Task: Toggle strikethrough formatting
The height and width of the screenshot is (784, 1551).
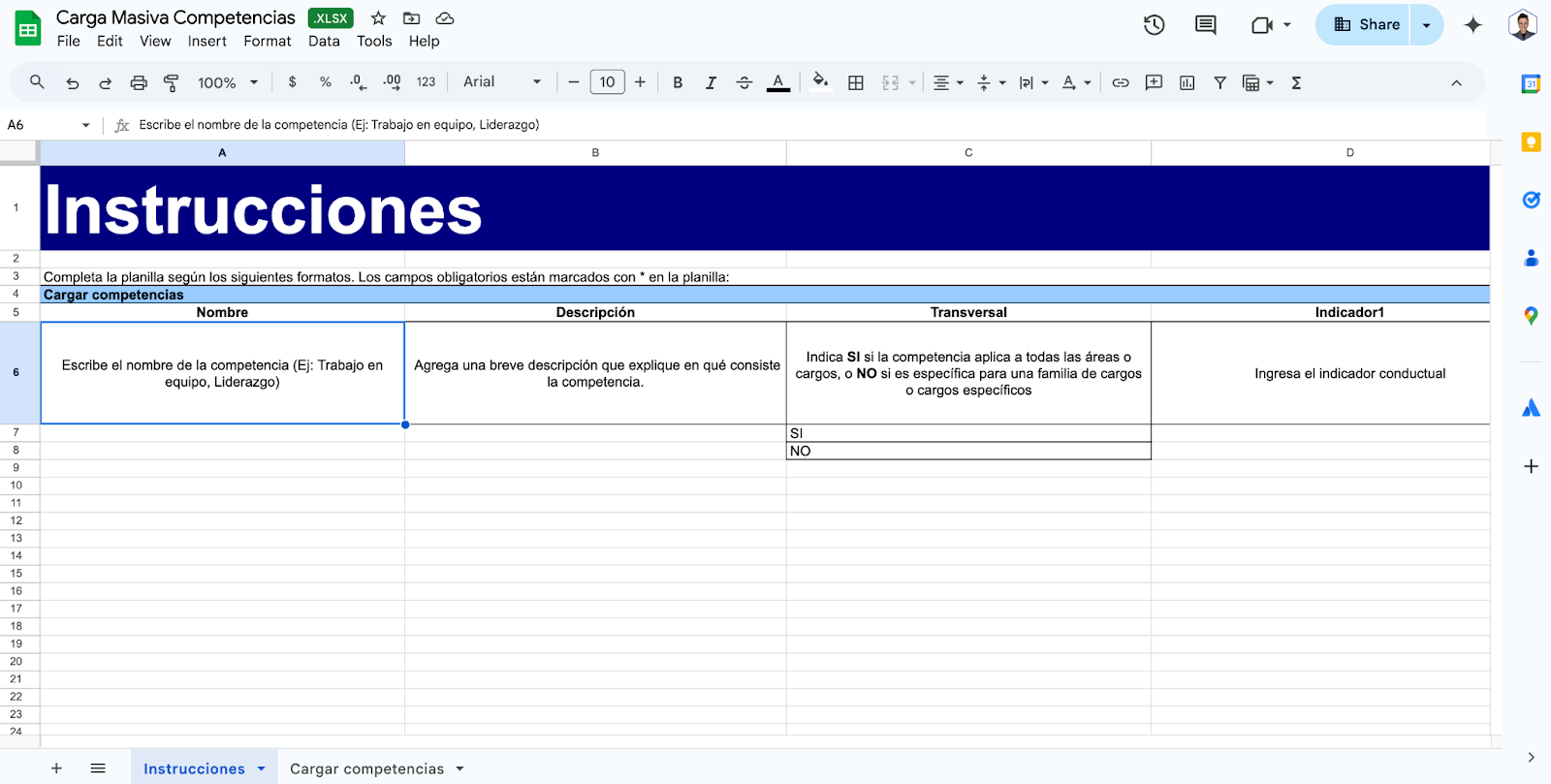Action: (x=744, y=82)
